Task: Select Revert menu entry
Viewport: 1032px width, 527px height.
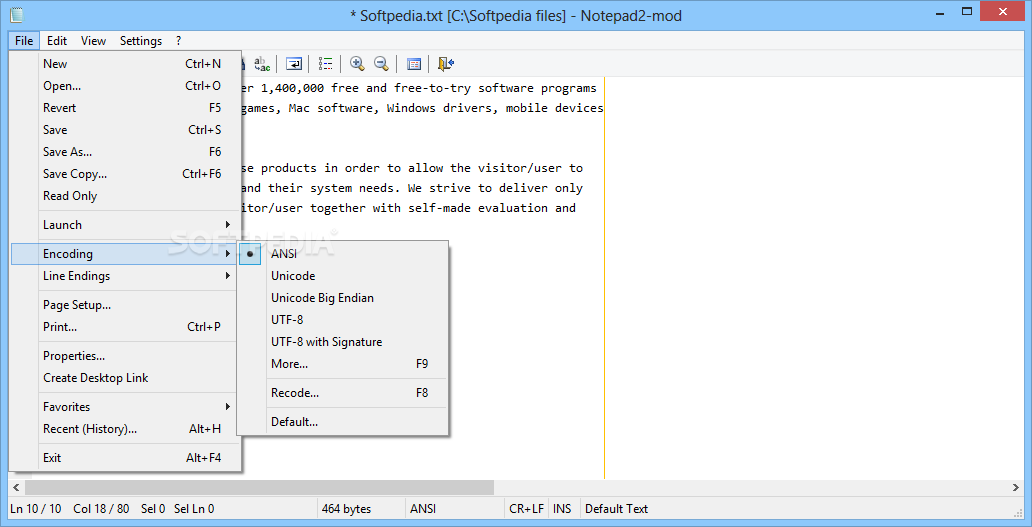Action: coord(126,108)
